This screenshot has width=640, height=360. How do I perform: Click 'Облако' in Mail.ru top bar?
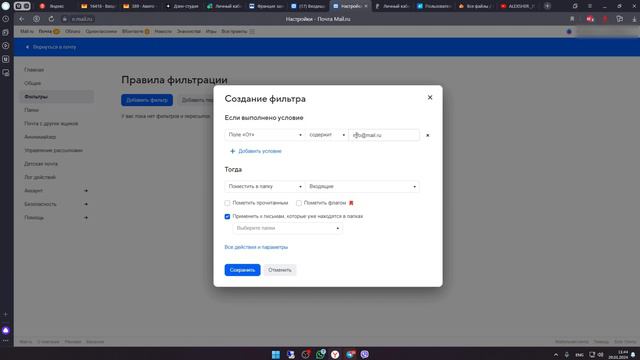click(x=73, y=31)
